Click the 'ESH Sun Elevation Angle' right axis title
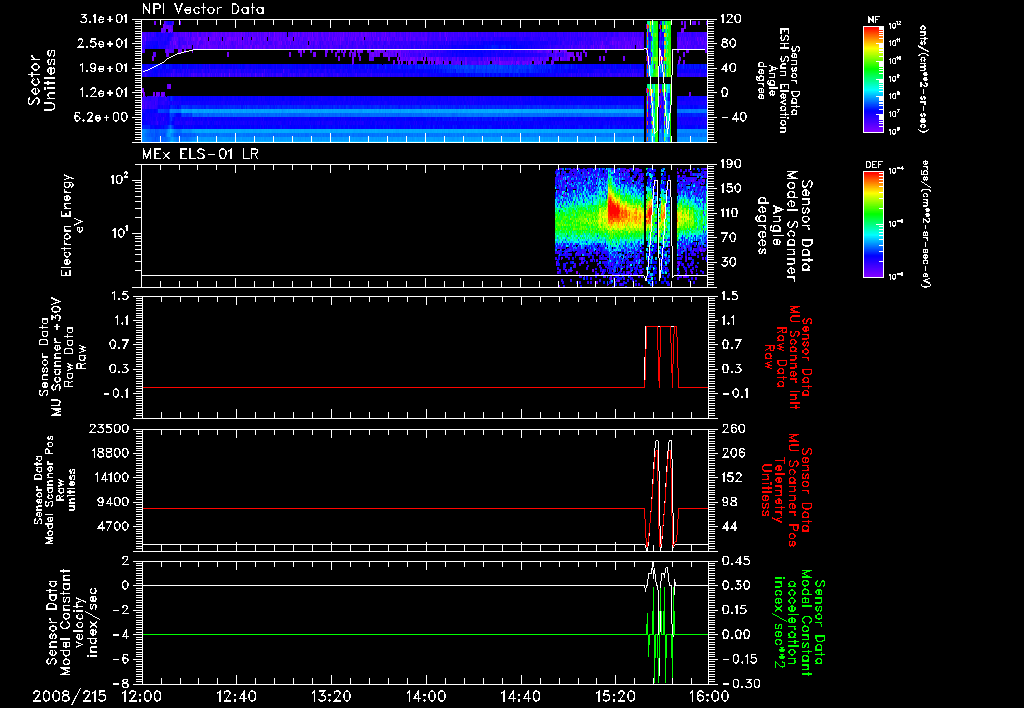 tap(778, 80)
